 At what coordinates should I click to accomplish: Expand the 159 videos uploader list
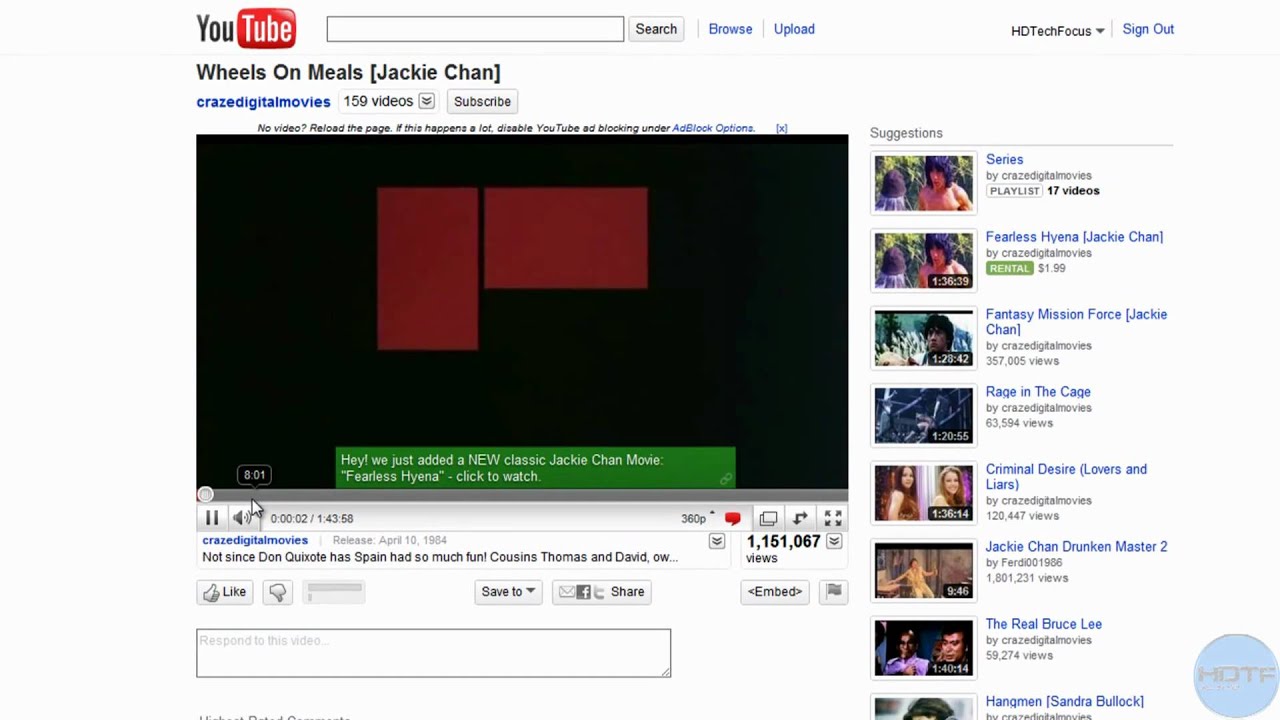[x=426, y=101]
